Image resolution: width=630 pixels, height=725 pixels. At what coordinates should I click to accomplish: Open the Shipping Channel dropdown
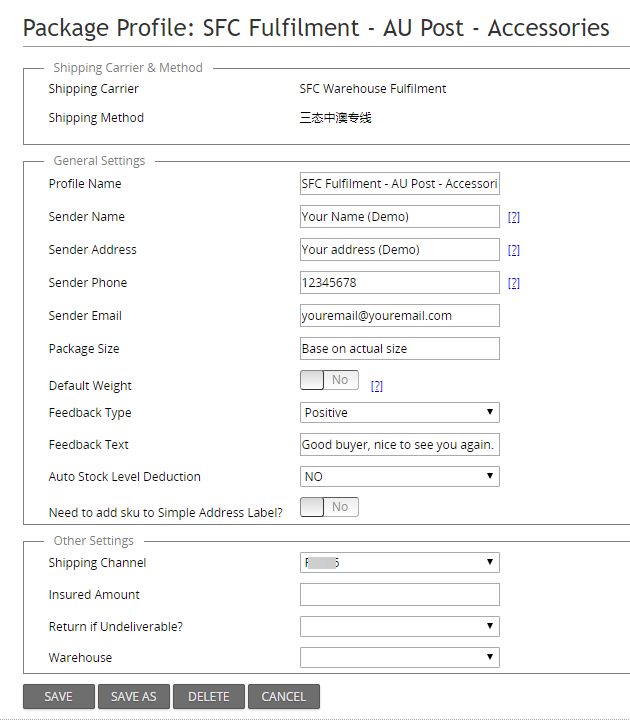[x=400, y=563]
